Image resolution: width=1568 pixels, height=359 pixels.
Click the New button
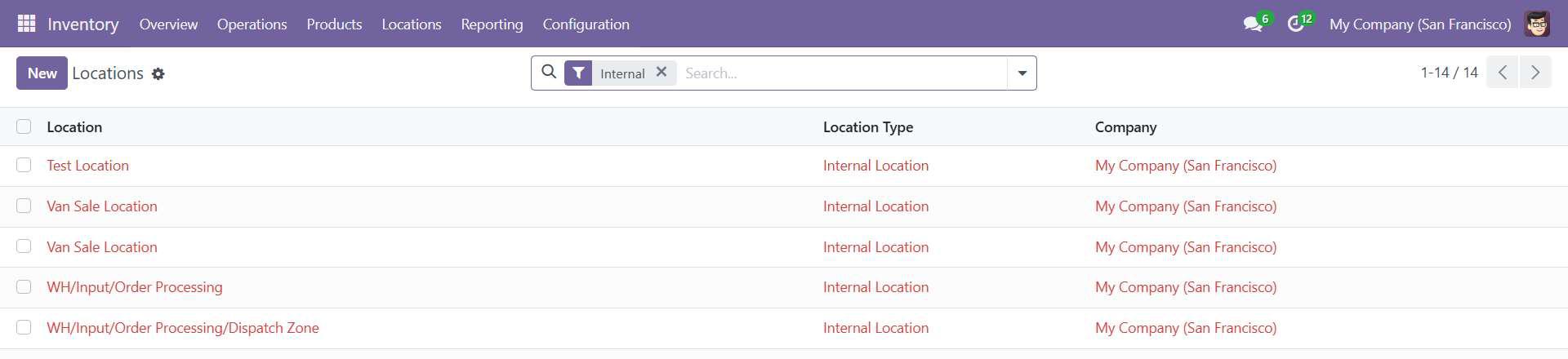point(42,73)
